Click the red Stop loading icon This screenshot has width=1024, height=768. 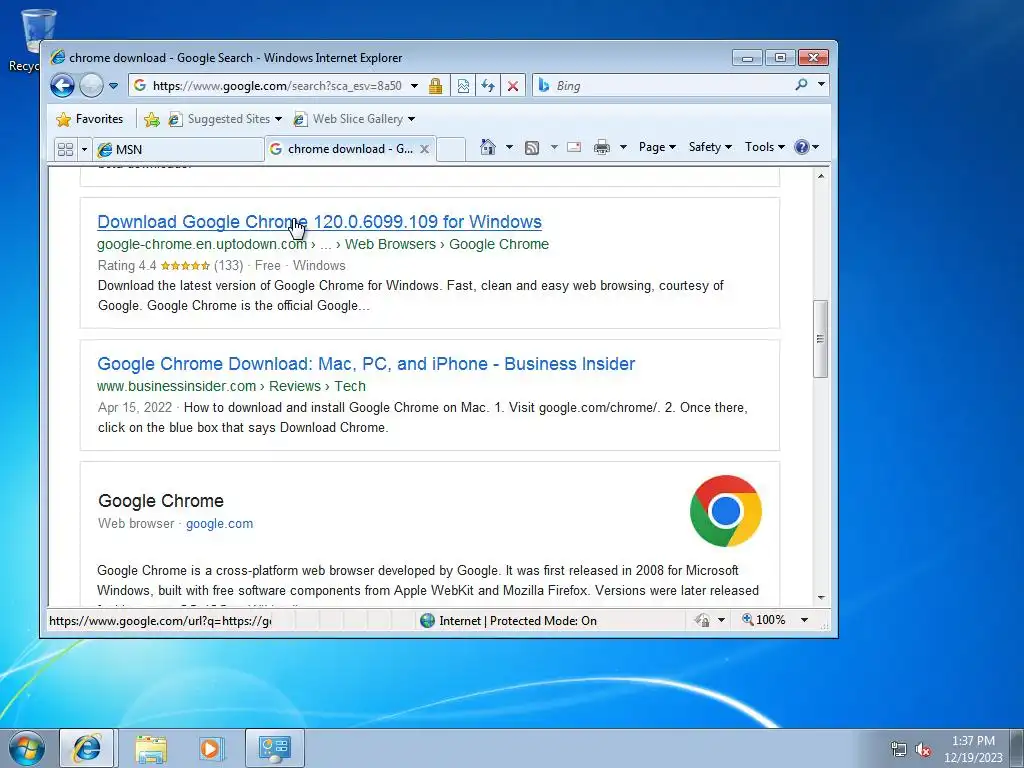[x=513, y=86]
